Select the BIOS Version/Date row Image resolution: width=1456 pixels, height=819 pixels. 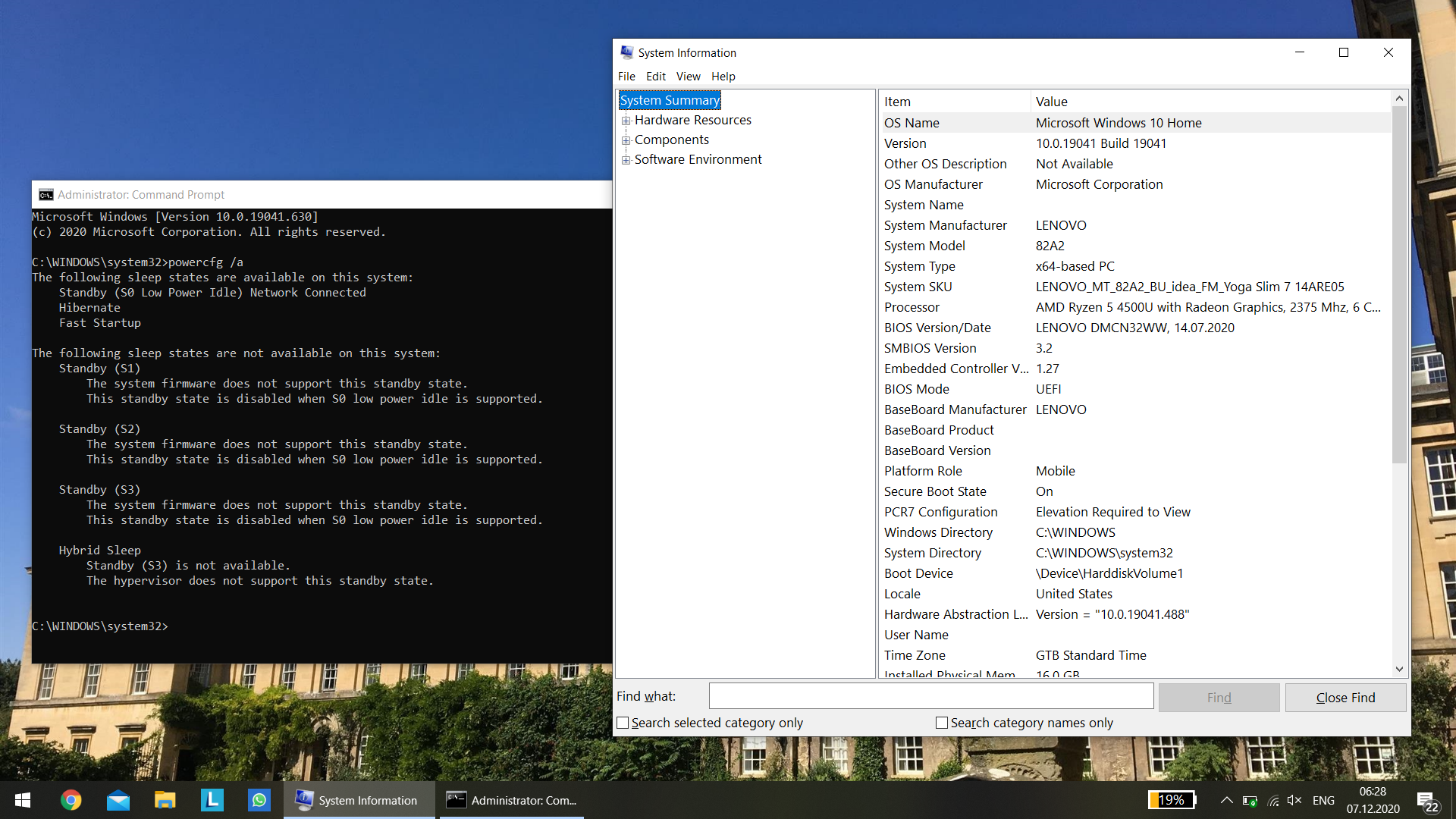[1135, 328]
